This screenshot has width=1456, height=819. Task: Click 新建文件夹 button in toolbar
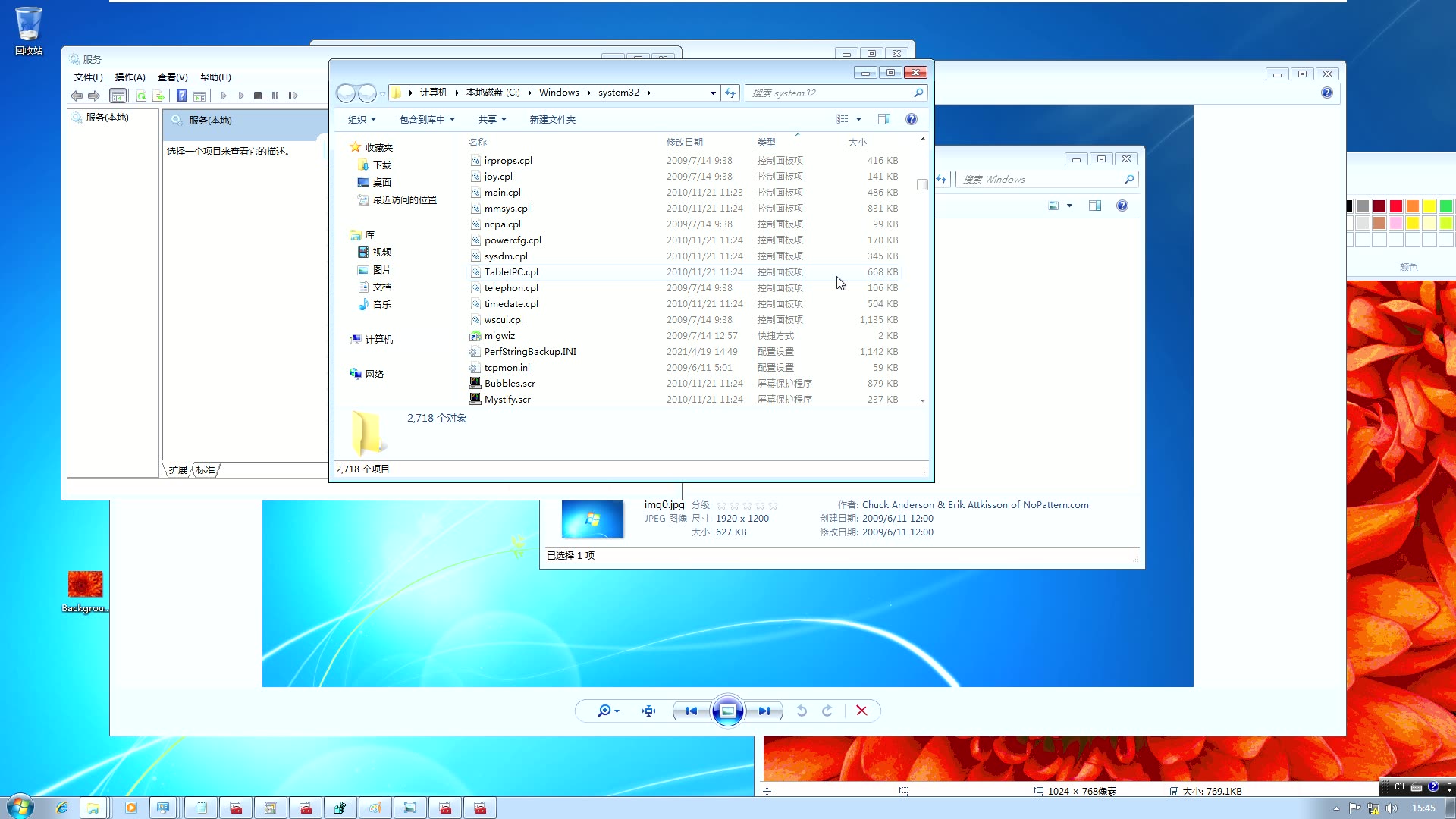click(553, 119)
